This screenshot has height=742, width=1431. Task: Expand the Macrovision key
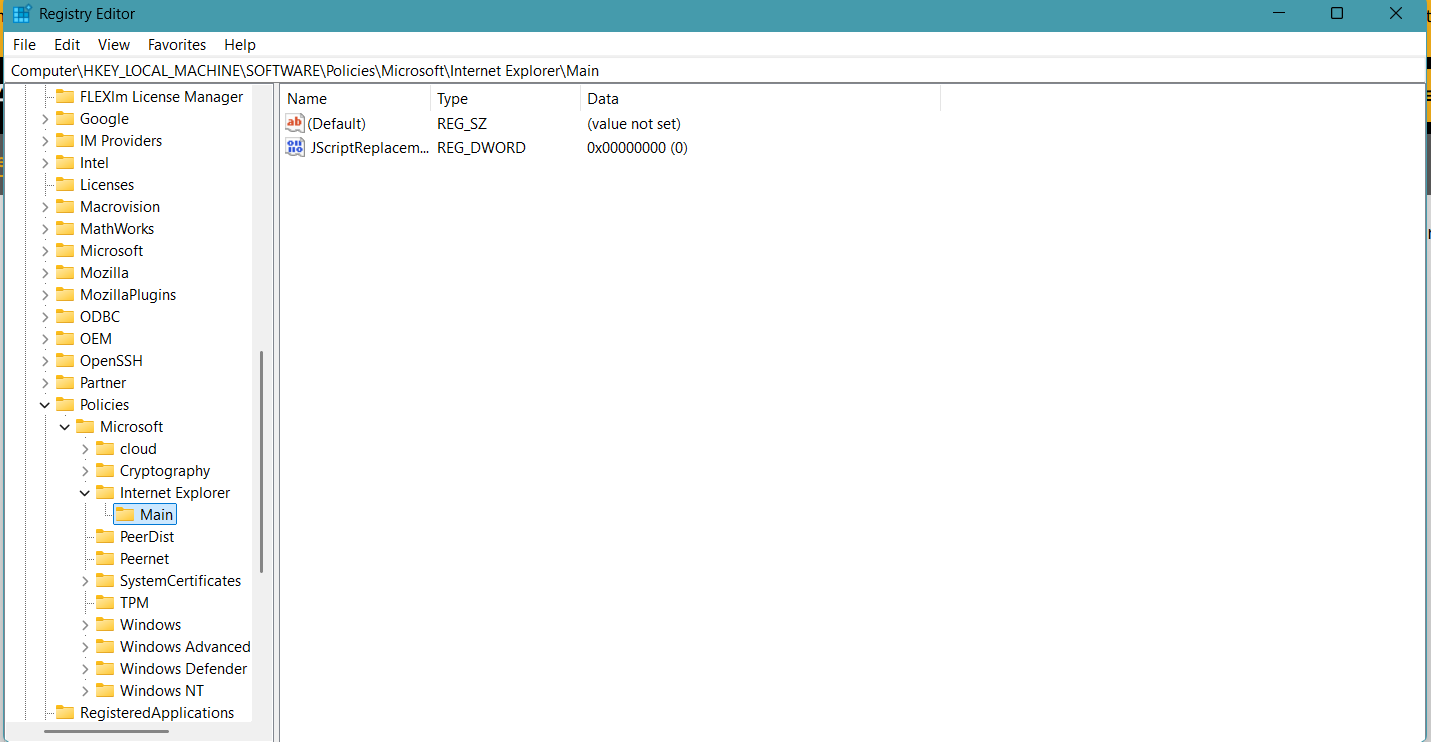45,207
